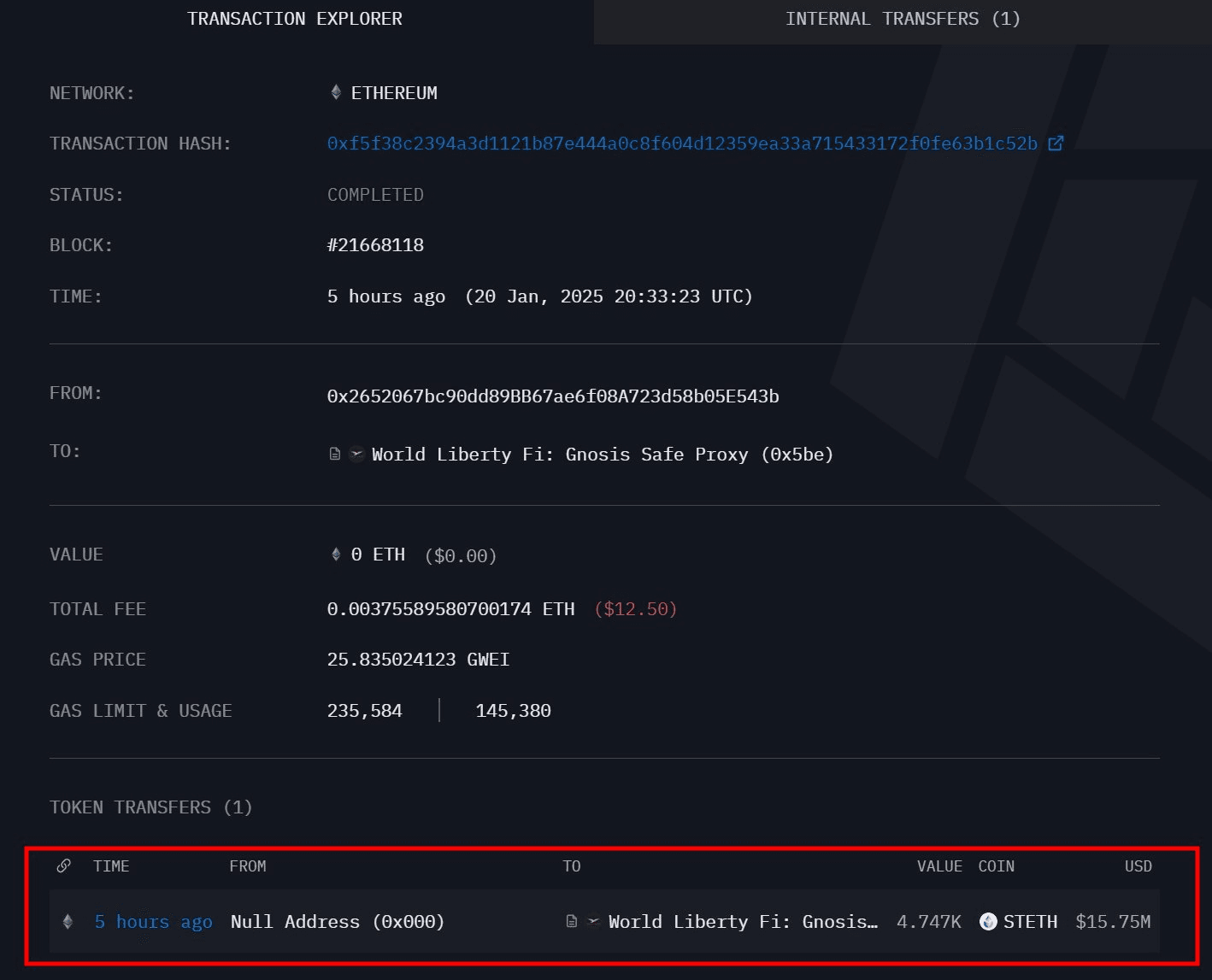This screenshot has height=980, width=1212.
Task: Click the STETH coin icon
Action: coord(988,922)
